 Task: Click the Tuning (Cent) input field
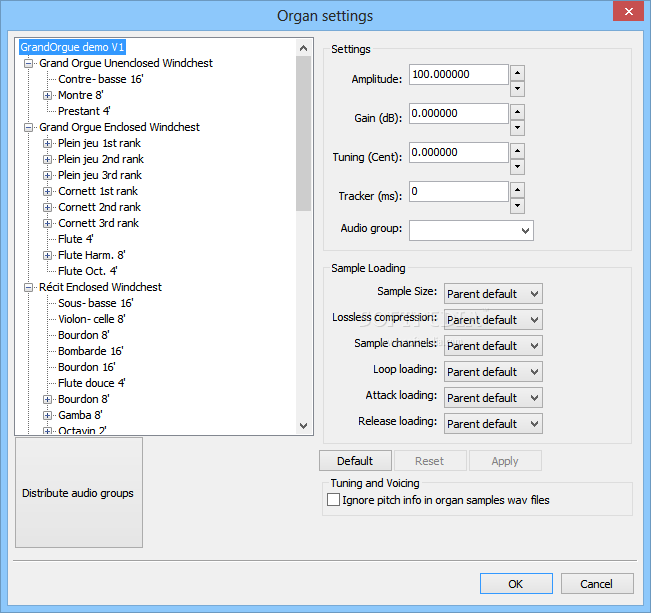pos(459,152)
